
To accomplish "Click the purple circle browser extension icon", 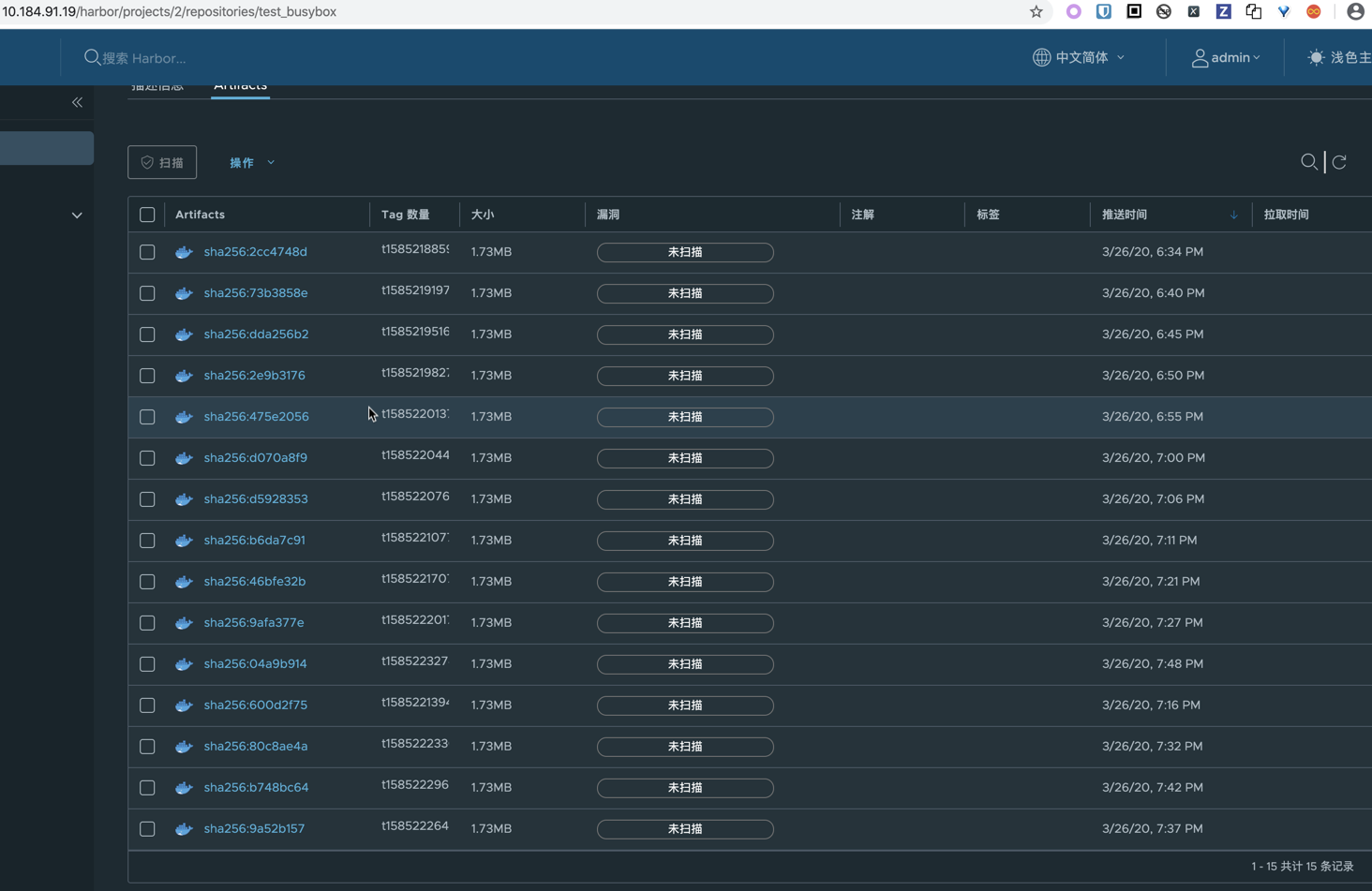I will [1073, 11].
